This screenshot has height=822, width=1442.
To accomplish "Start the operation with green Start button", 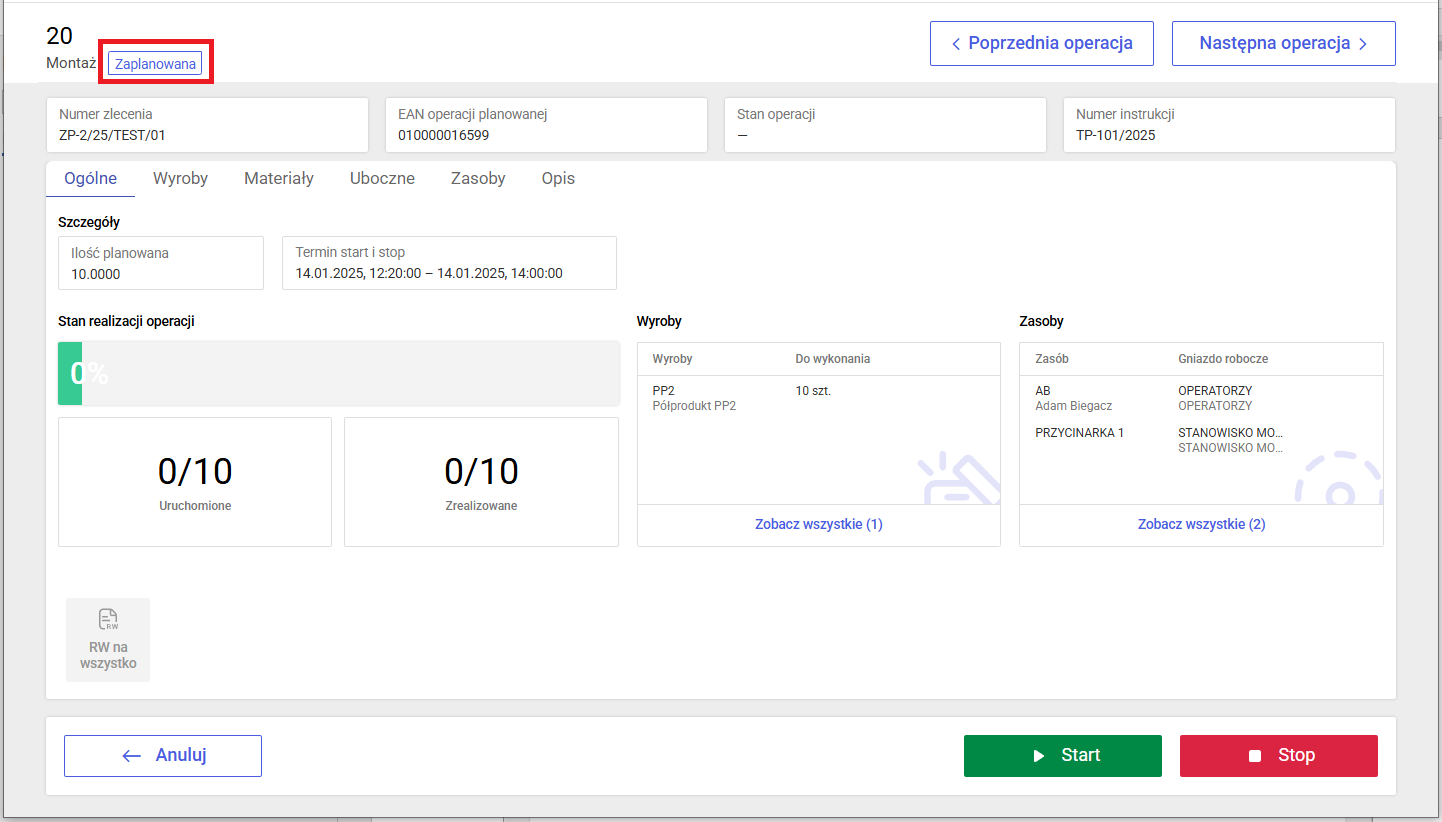I will (x=1063, y=756).
